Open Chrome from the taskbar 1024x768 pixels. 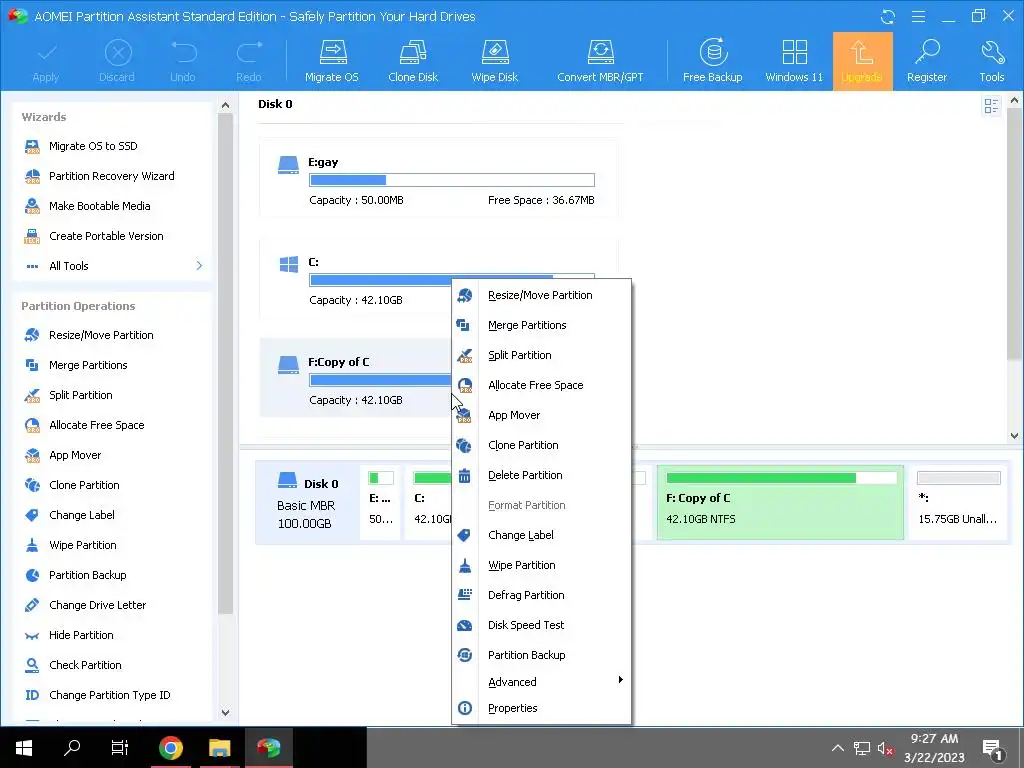coord(170,748)
